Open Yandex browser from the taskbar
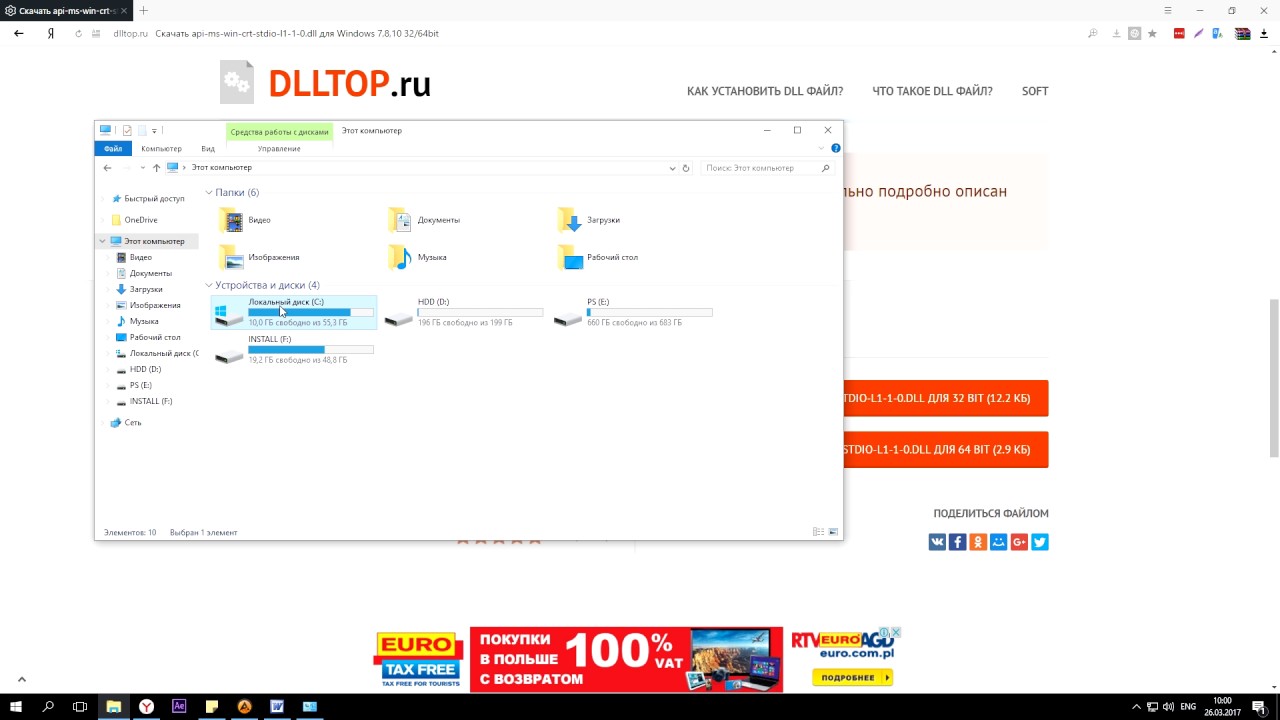Viewport: 1280px width, 720px height. 146,706
